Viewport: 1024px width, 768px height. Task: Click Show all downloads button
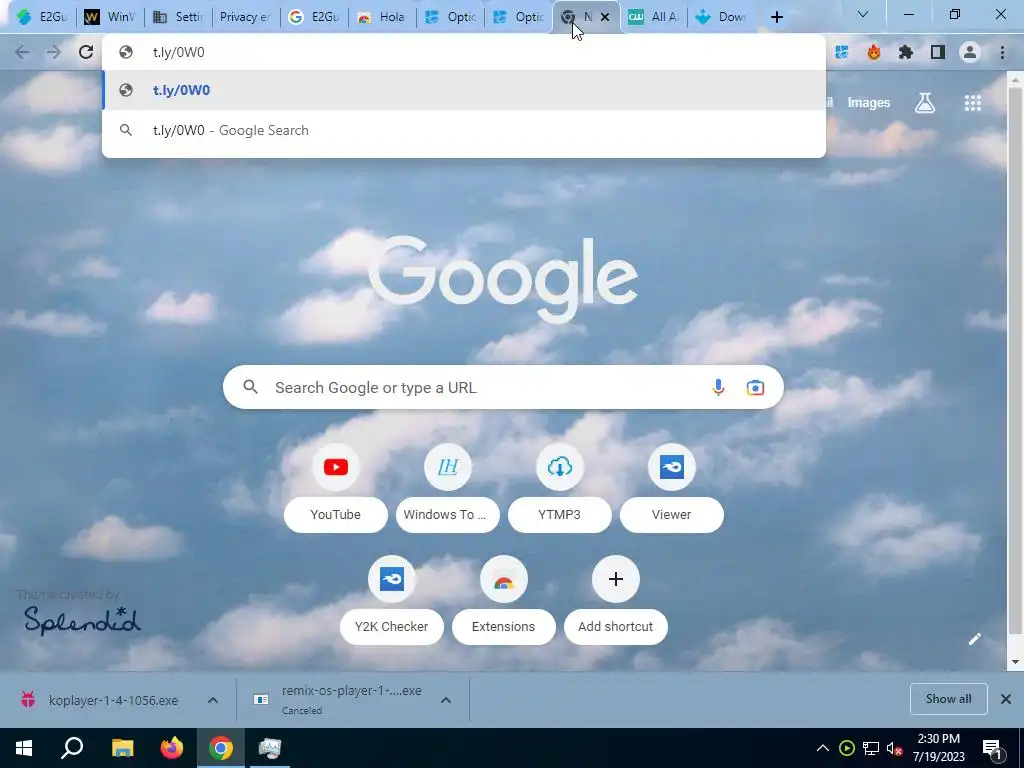pos(948,699)
